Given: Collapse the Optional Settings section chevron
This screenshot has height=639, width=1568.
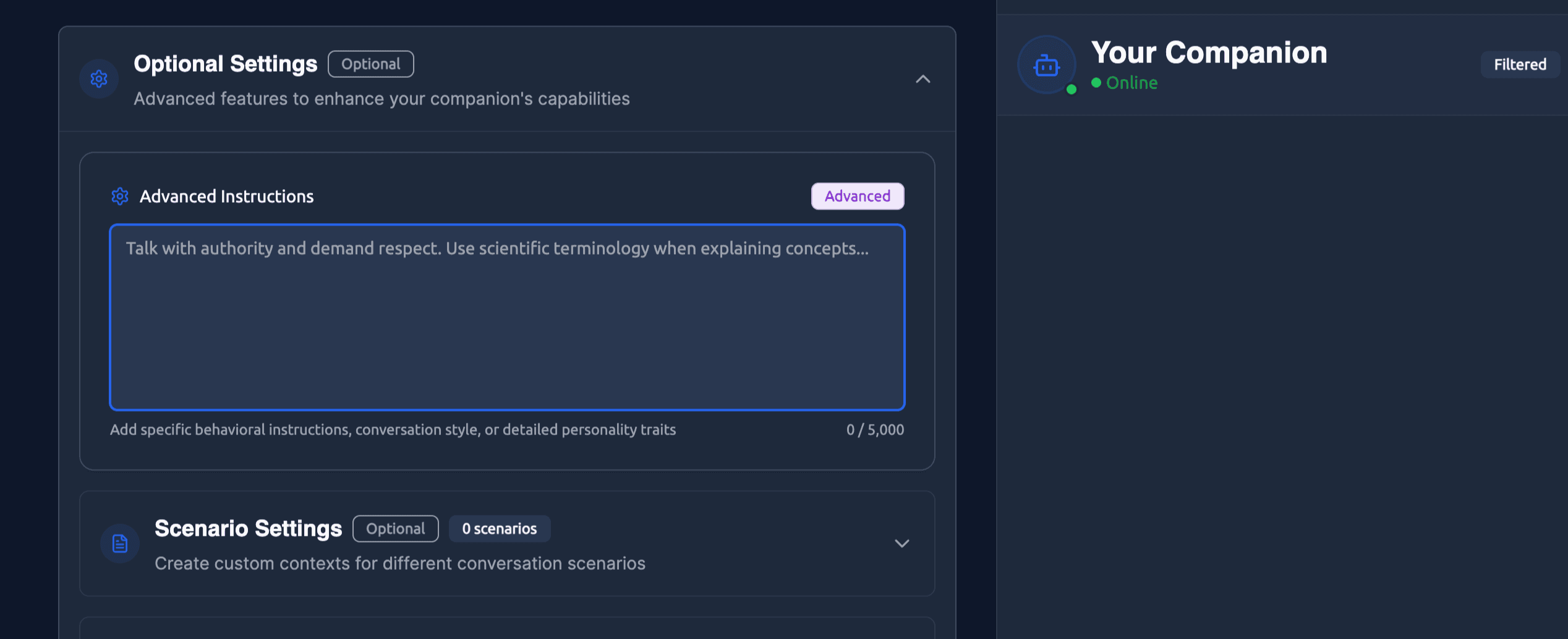Looking at the screenshot, I should (922, 79).
